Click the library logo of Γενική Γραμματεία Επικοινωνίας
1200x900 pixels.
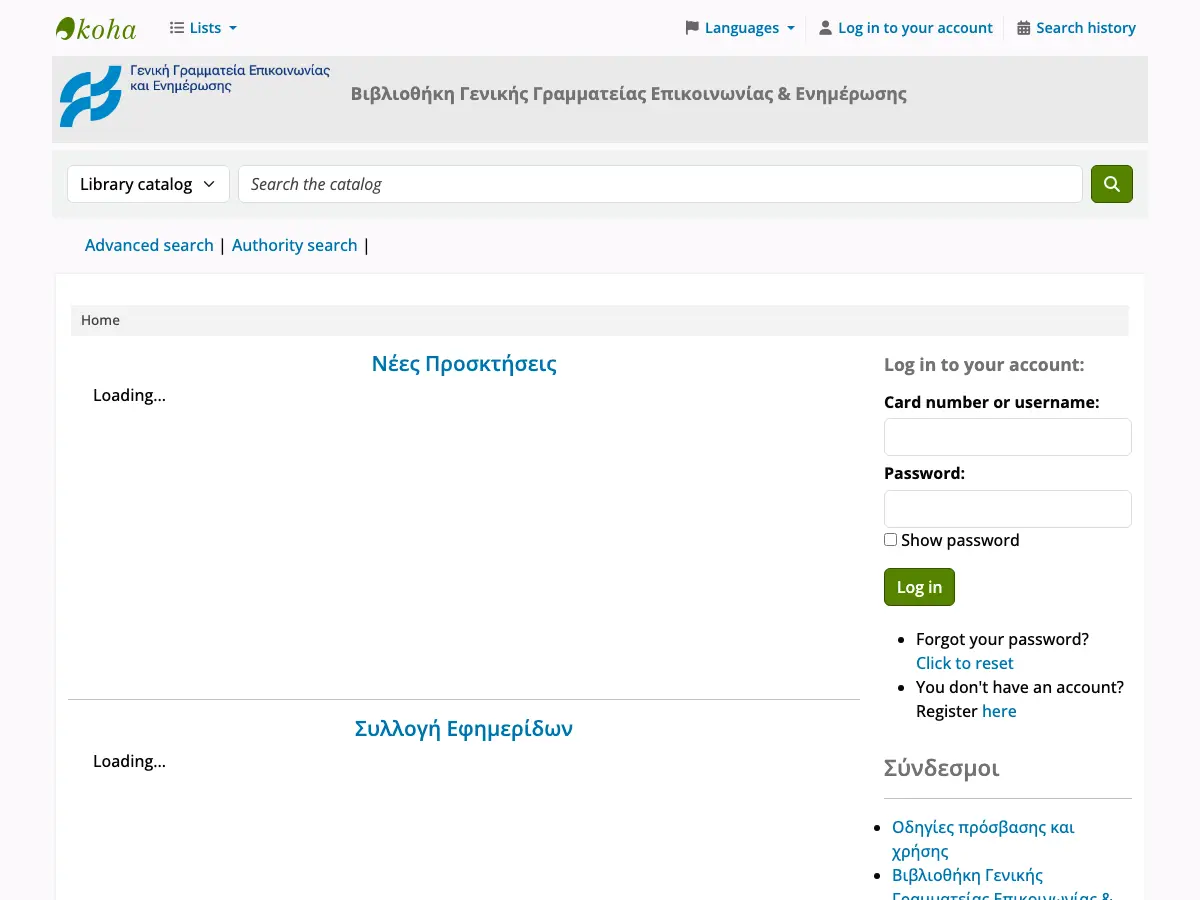[x=195, y=95]
